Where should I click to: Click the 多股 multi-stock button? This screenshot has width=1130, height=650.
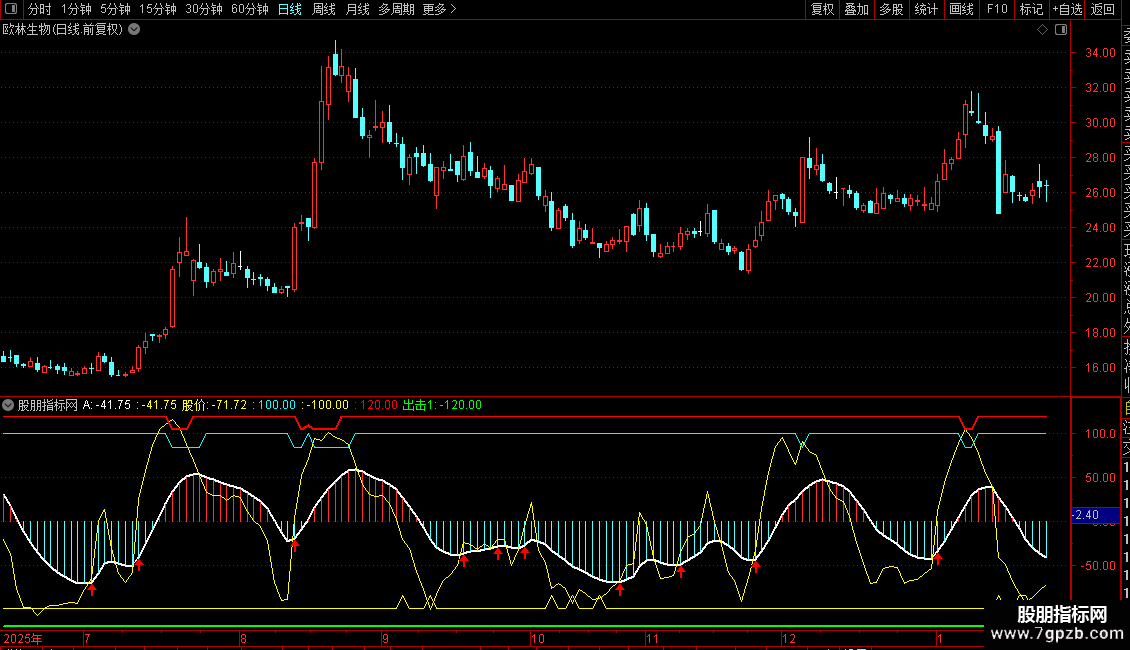click(891, 10)
